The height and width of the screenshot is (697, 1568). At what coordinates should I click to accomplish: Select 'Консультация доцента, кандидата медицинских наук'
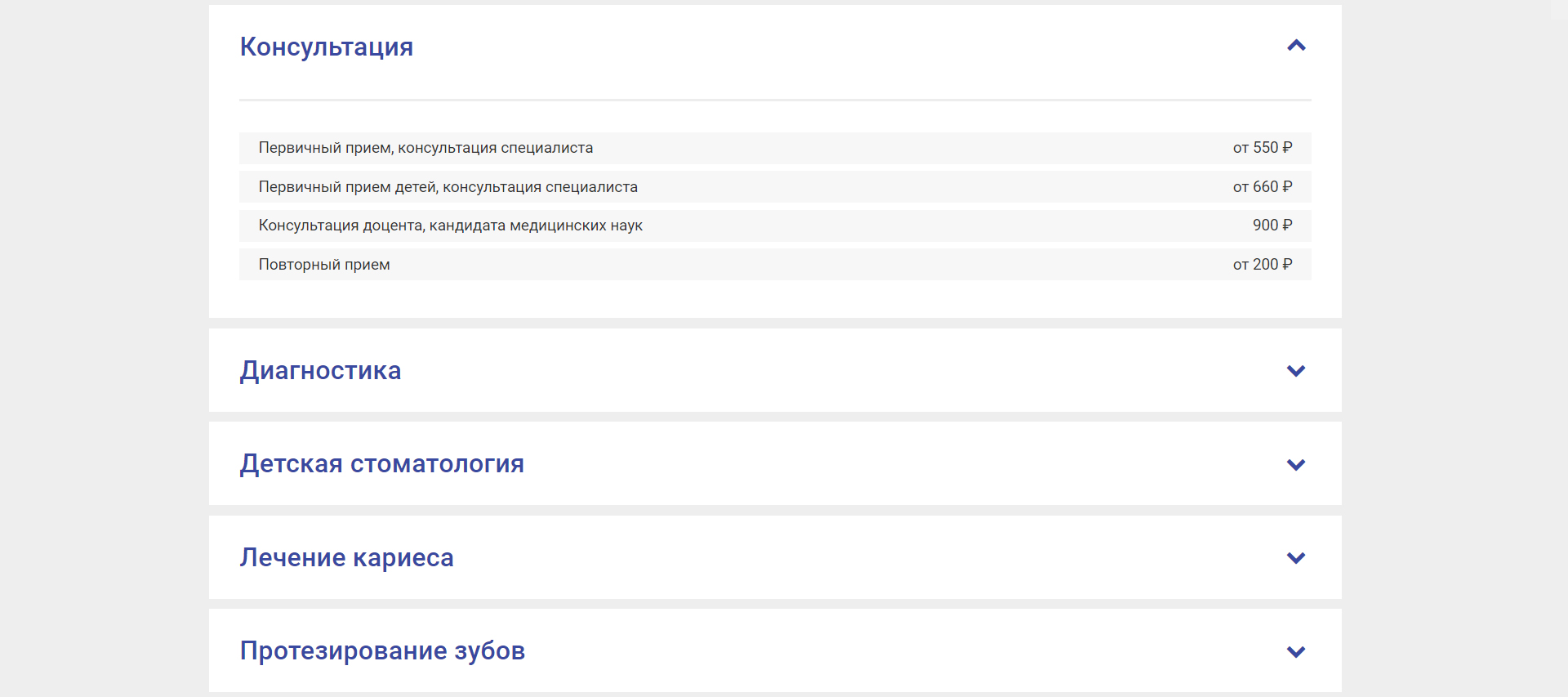click(450, 226)
